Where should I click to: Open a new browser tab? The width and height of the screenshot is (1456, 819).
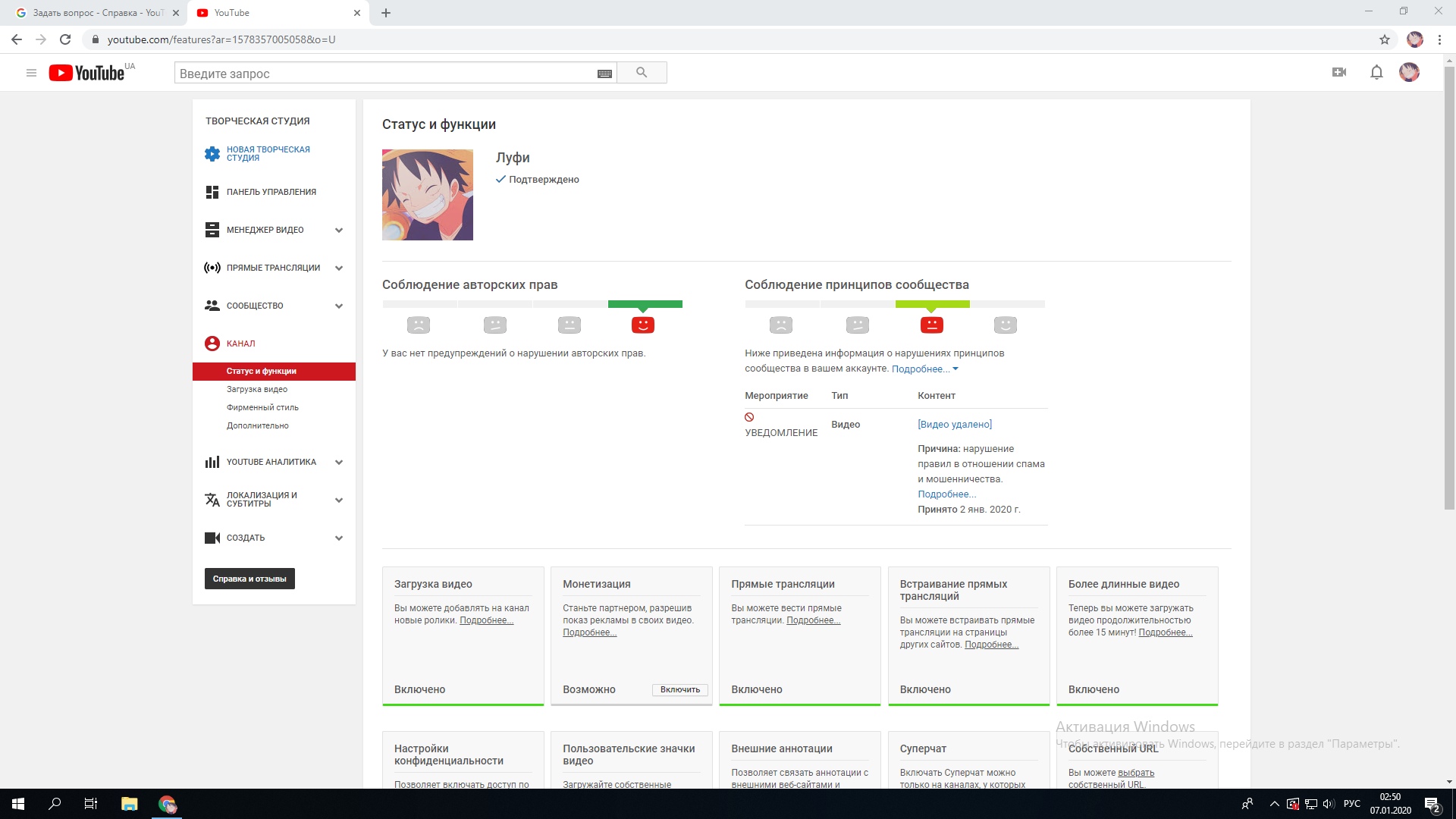click(x=386, y=13)
